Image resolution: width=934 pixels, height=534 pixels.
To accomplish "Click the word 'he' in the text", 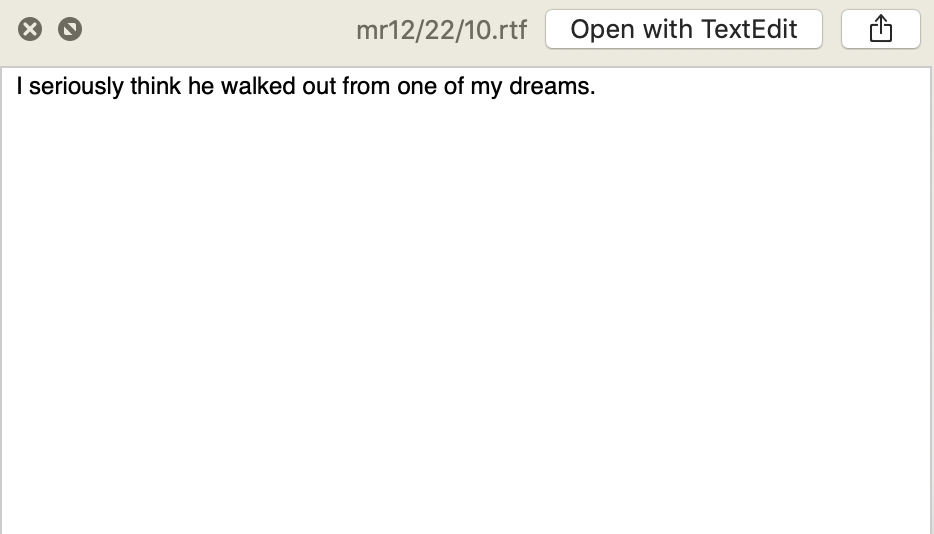I will 201,86.
